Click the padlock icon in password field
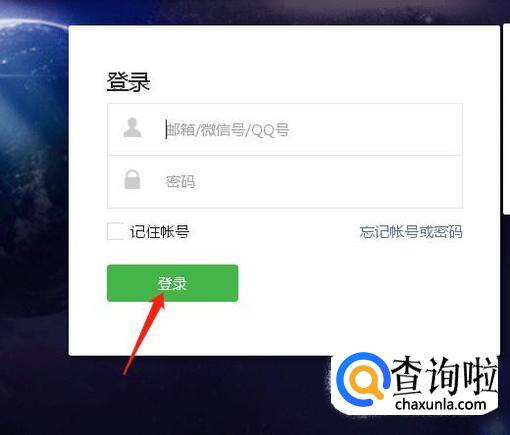The image size is (510, 435). [x=132, y=180]
